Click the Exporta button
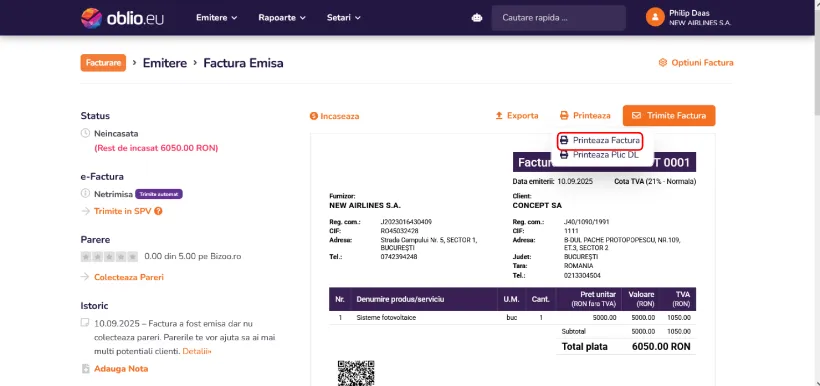This screenshot has height=386, width=820. [517, 116]
